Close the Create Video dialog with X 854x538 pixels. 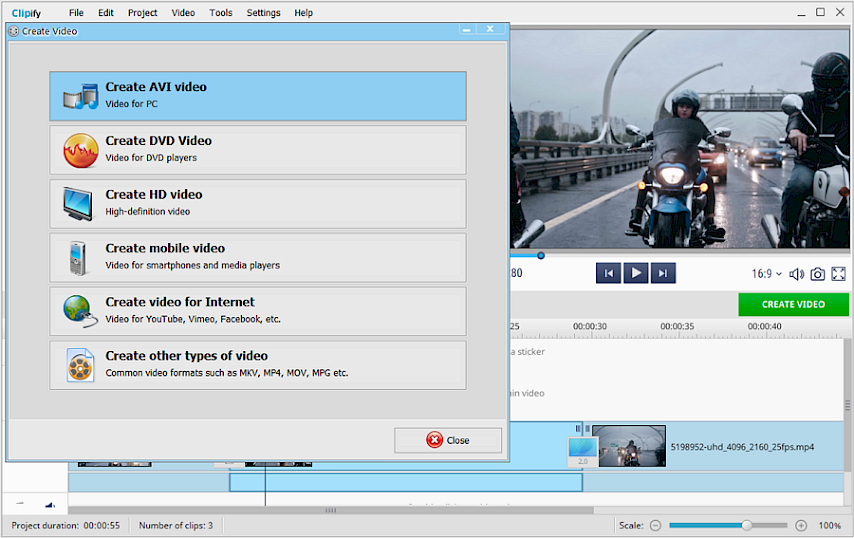(490, 29)
